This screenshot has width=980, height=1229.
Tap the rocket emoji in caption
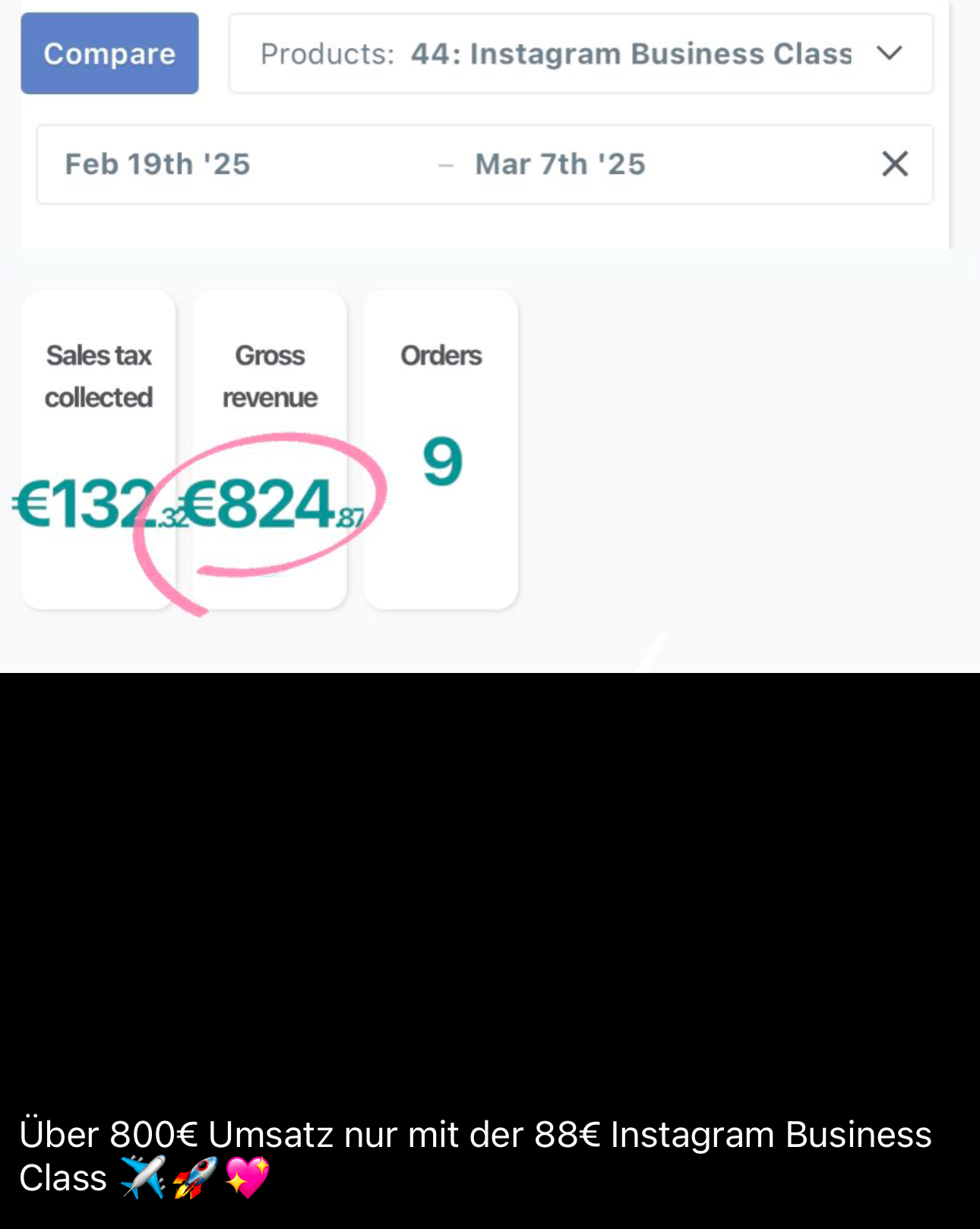point(194,1177)
